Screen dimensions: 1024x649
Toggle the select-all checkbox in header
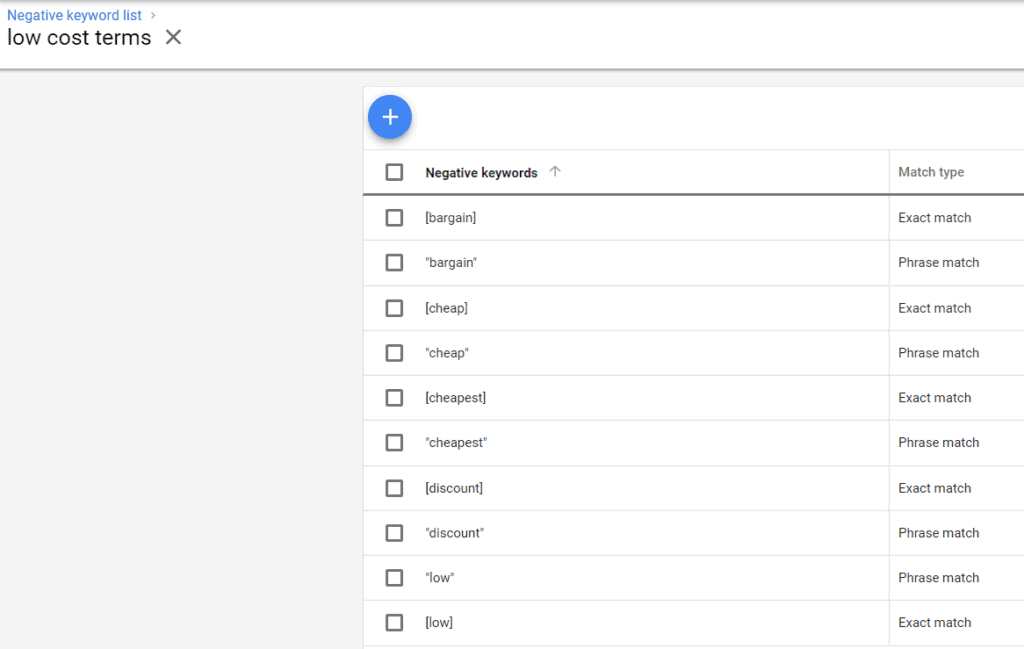394,172
